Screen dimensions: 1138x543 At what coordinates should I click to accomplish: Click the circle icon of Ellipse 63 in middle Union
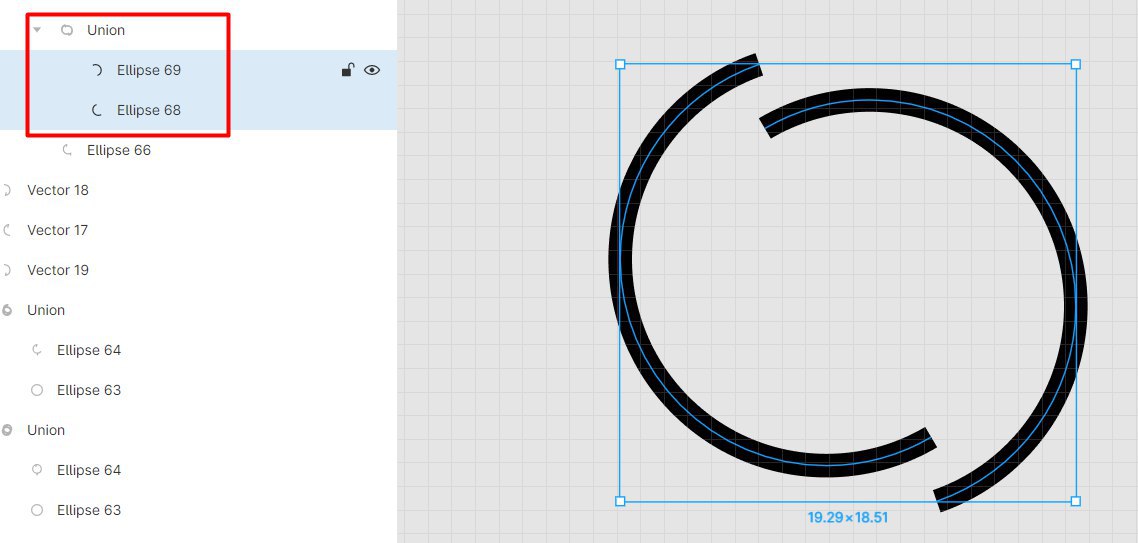pos(37,390)
